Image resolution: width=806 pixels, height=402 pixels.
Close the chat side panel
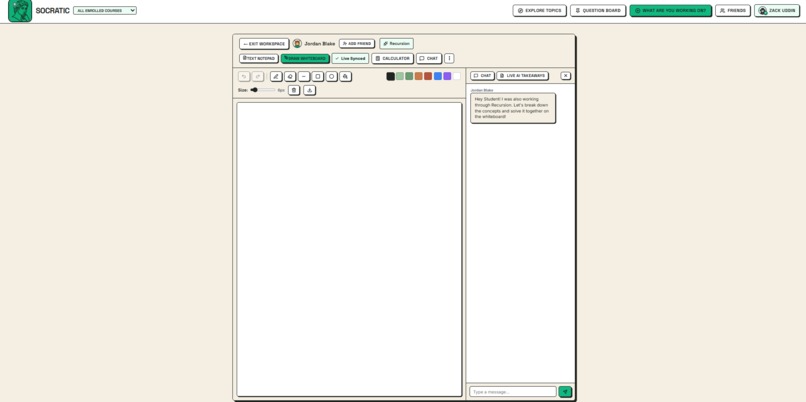tap(565, 76)
